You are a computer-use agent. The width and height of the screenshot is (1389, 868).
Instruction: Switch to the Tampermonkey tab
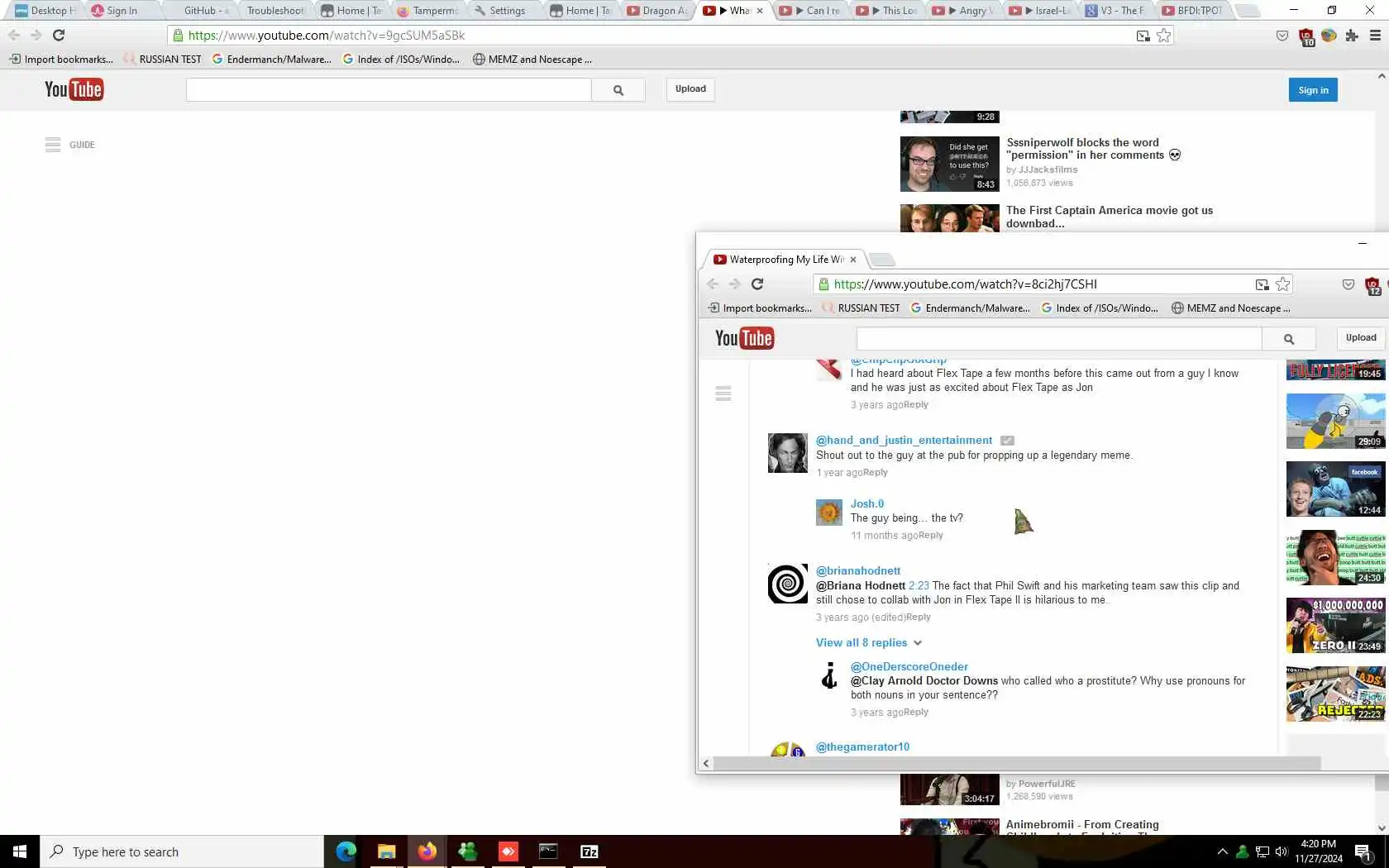point(428,11)
